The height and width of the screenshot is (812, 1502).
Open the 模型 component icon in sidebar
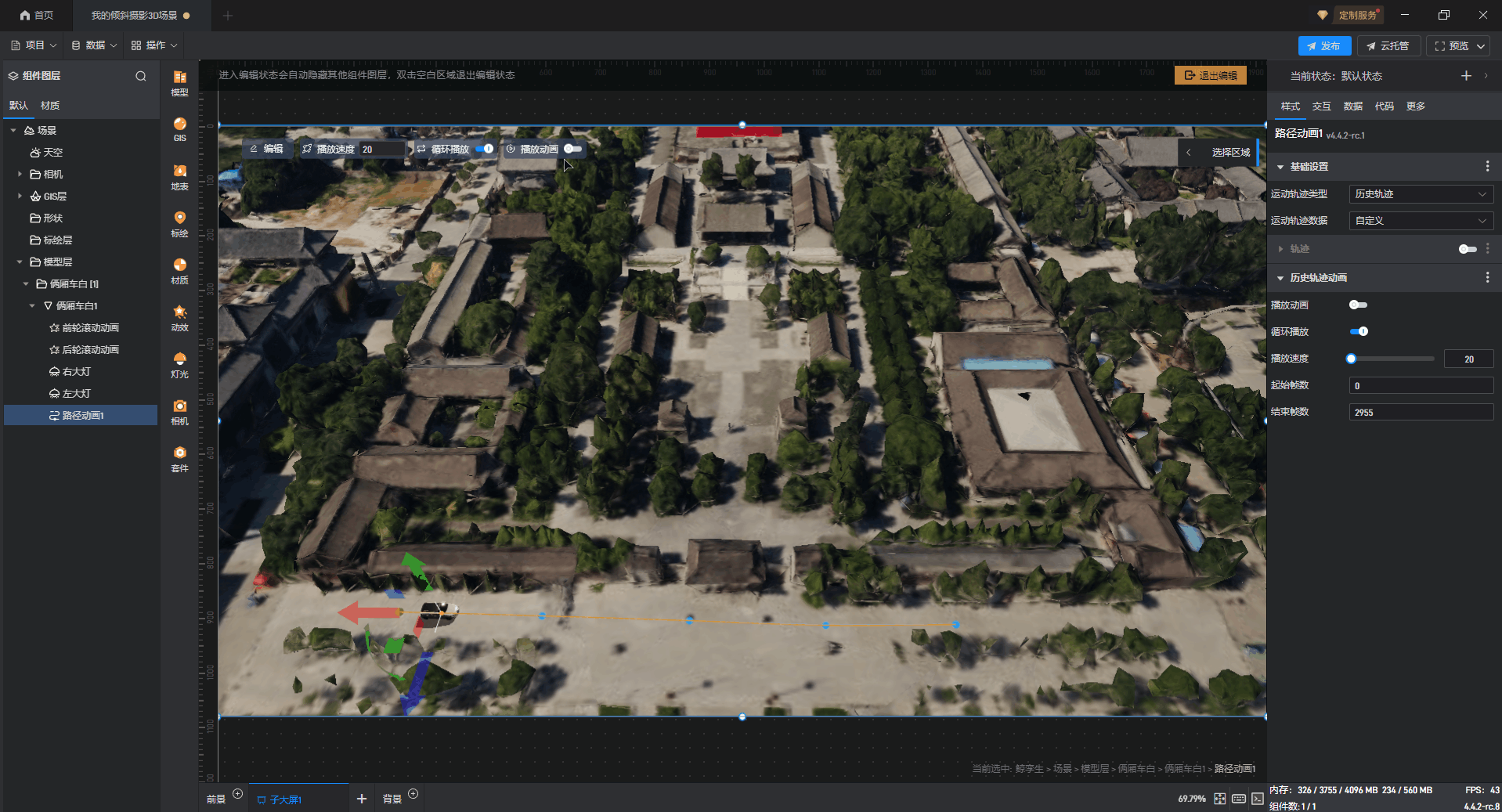(x=179, y=82)
